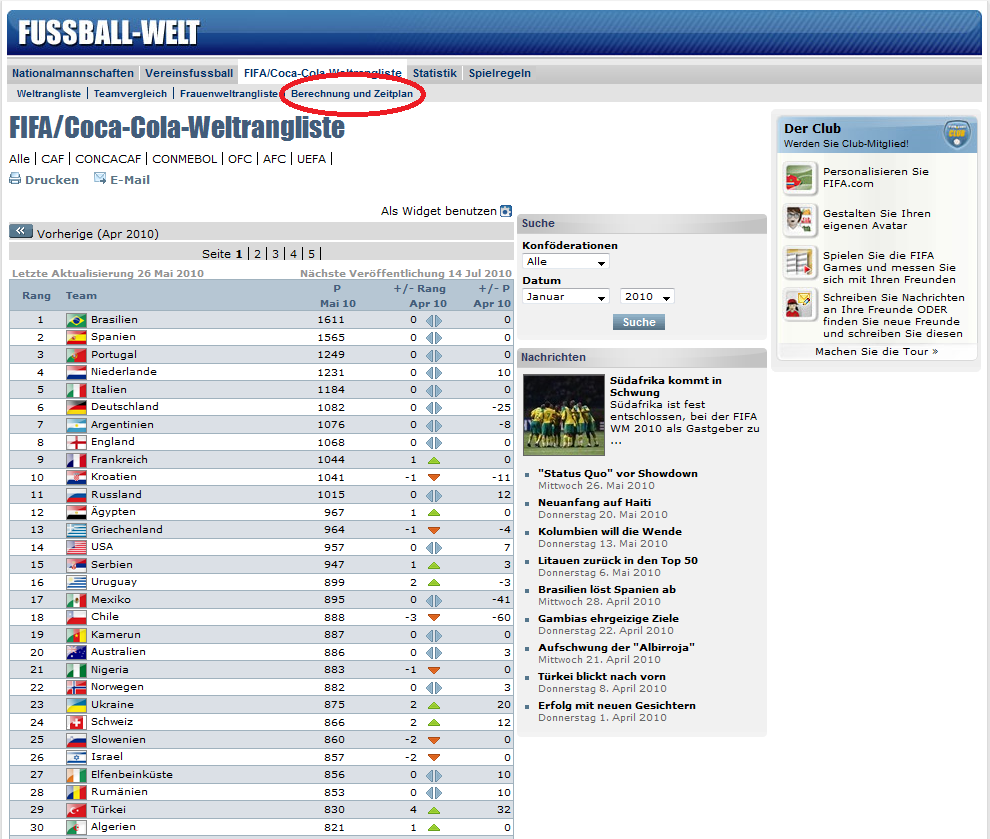This screenshot has height=839, width=990.
Task: Click the Argentinien flag icon
Action: [x=76, y=425]
